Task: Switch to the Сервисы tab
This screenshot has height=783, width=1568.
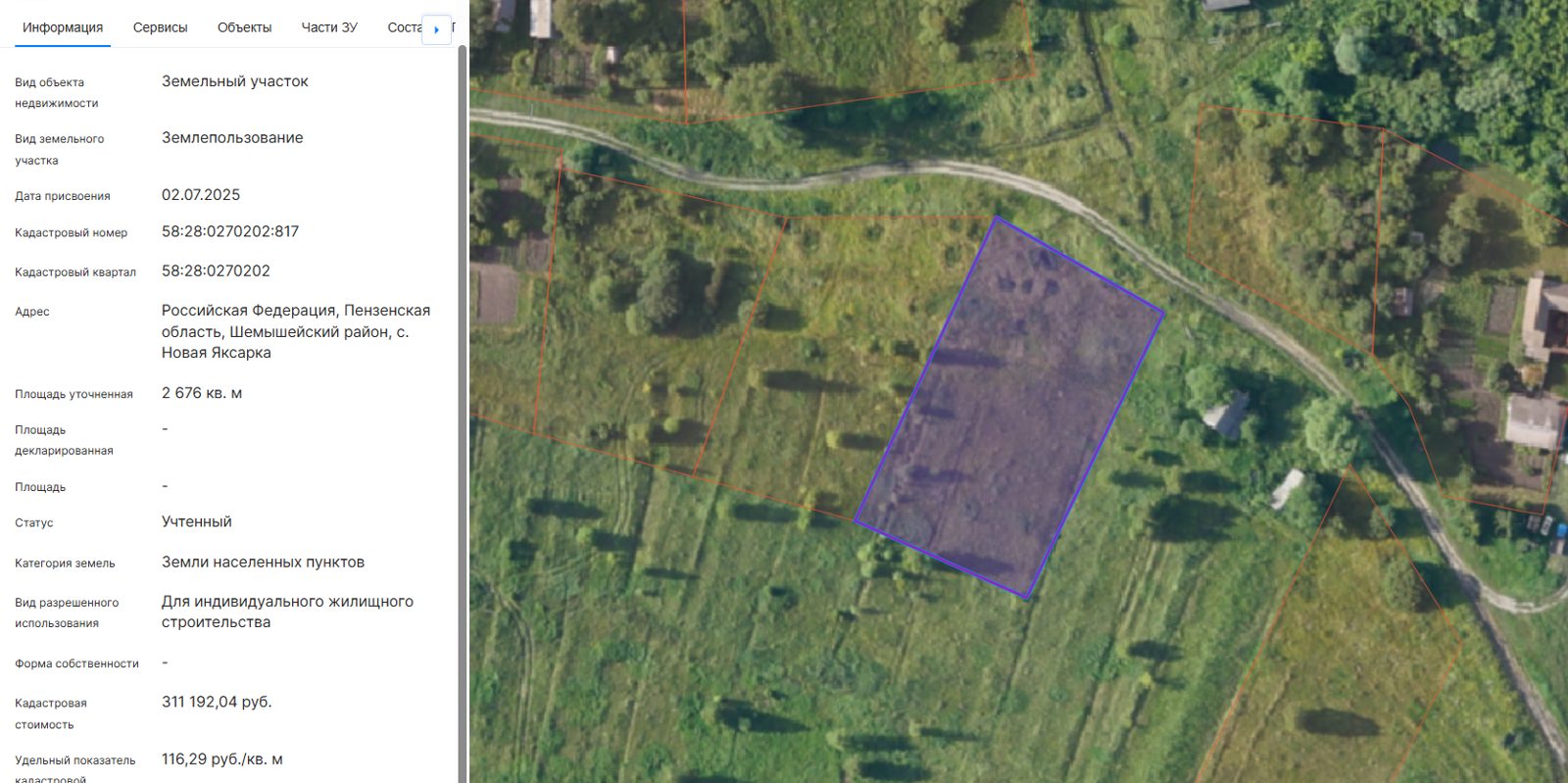Action: tap(160, 27)
